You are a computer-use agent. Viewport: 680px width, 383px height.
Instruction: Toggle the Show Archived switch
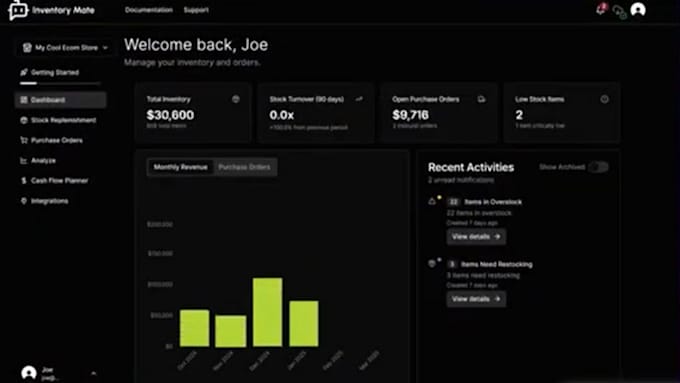[x=598, y=167]
